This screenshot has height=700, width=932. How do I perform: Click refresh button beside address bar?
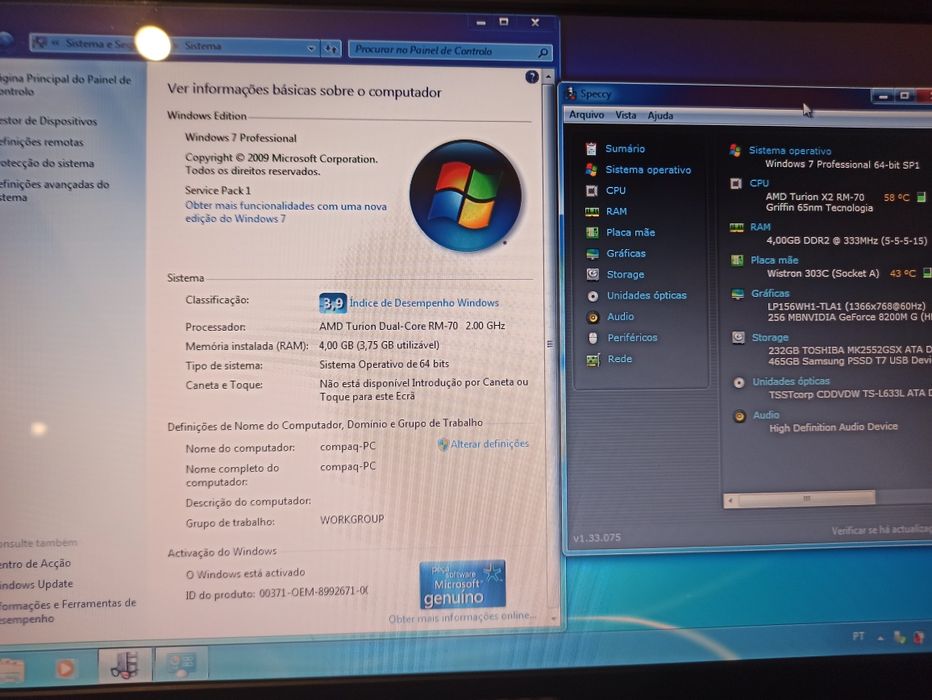point(331,49)
